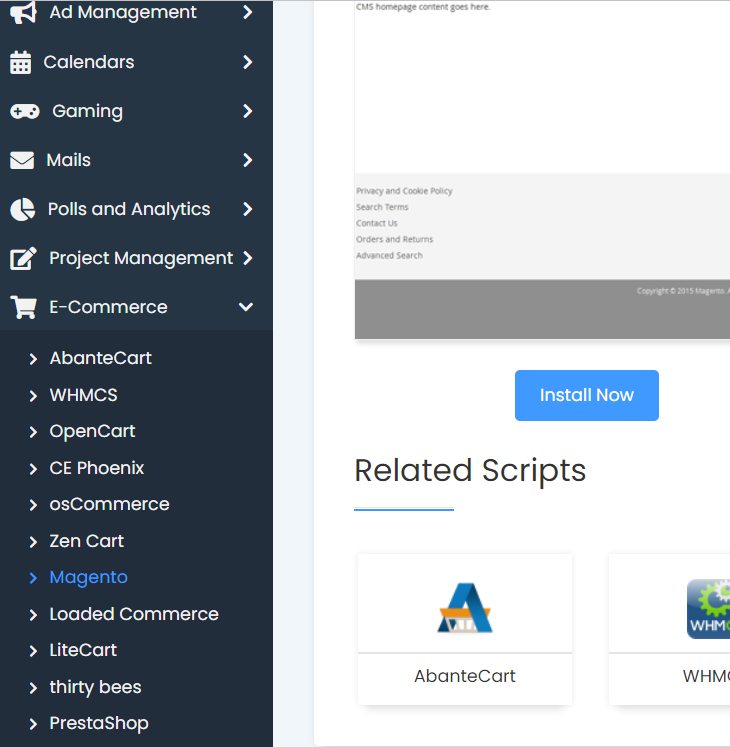
Task: Click the Install Now button
Action: click(587, 395)
